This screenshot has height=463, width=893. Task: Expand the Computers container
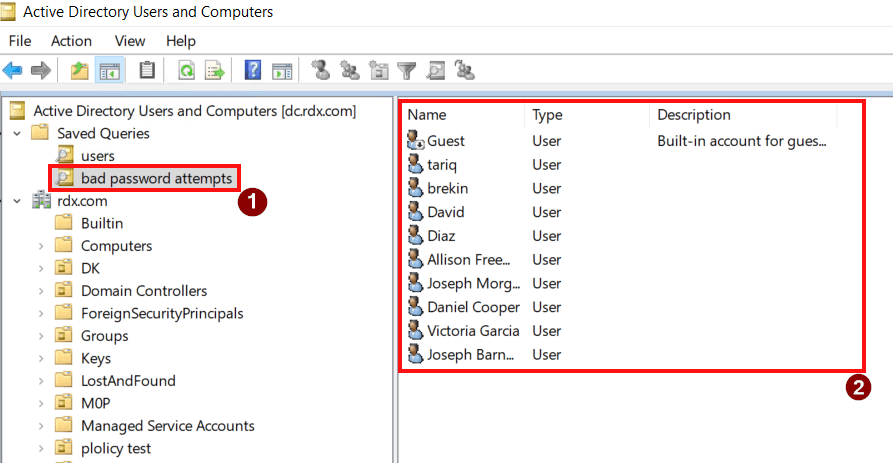41,246
